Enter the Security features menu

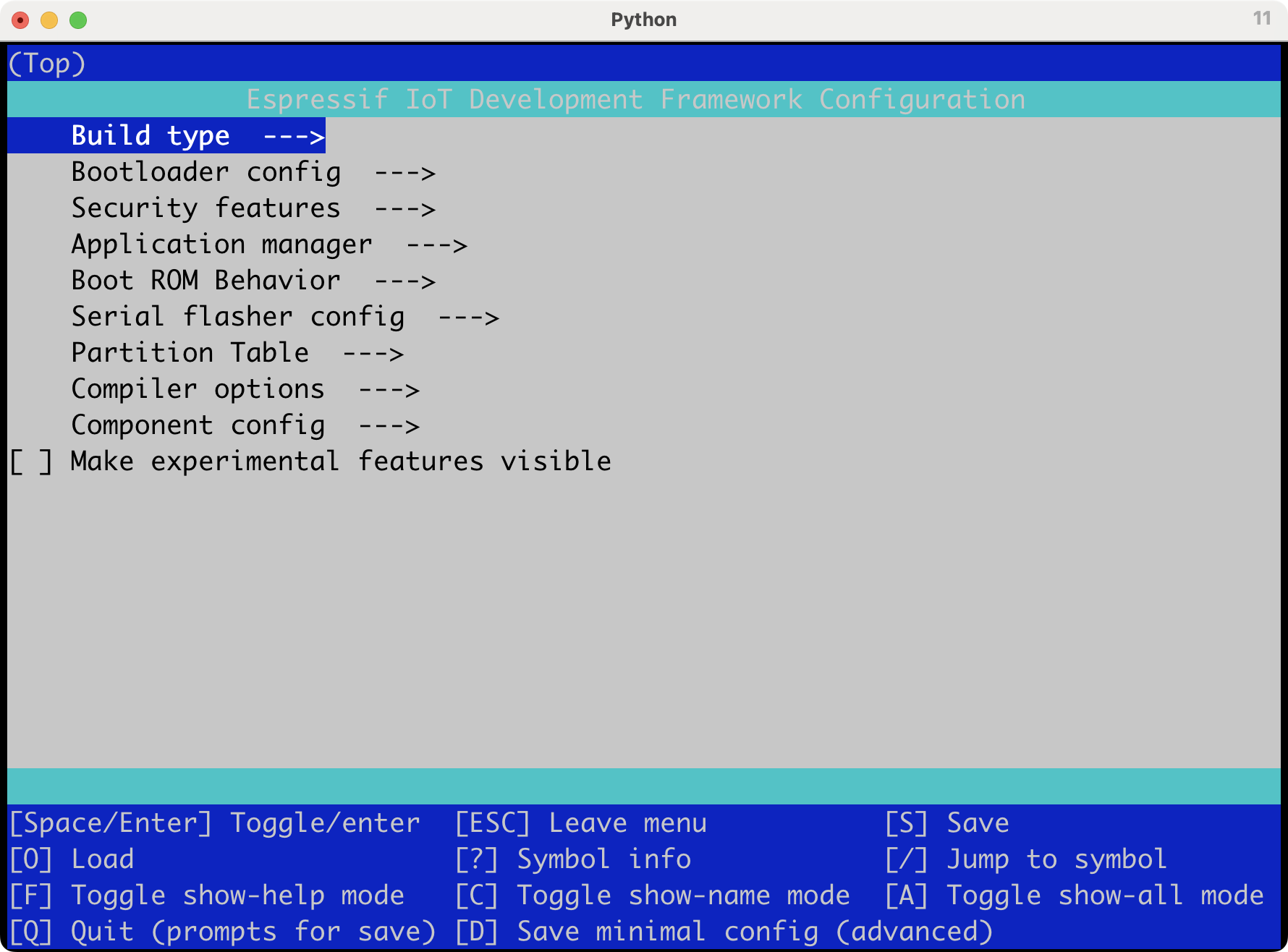pyautogui.click(x=253, y=208)
